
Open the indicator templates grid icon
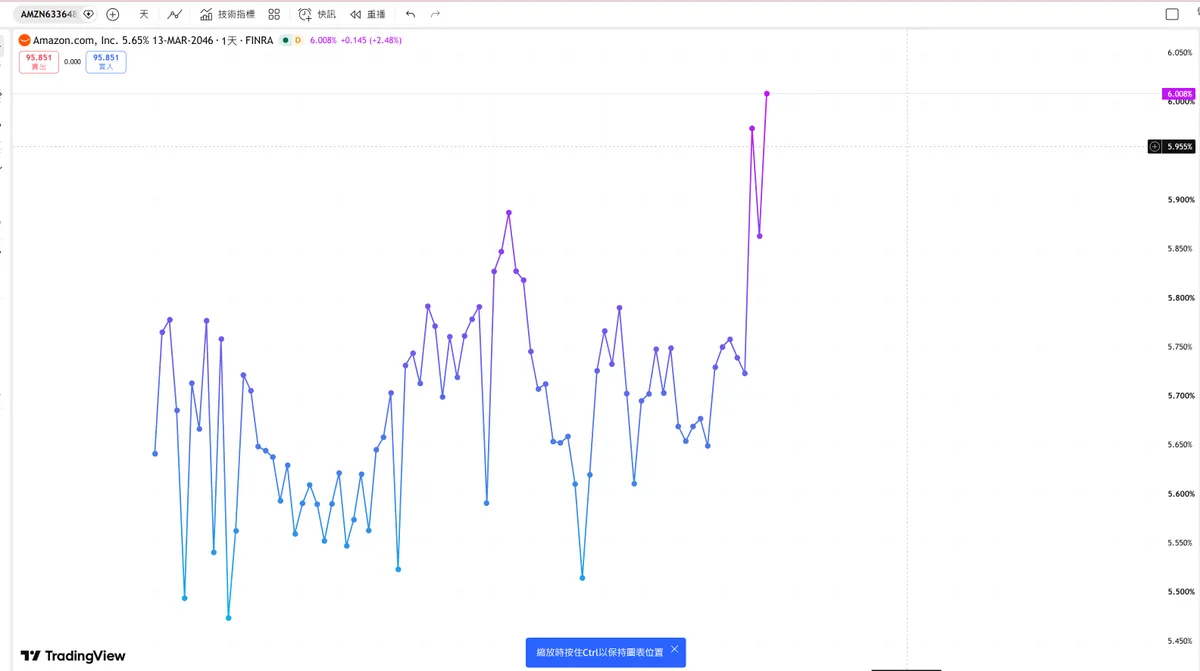click(x=274, y=14)
